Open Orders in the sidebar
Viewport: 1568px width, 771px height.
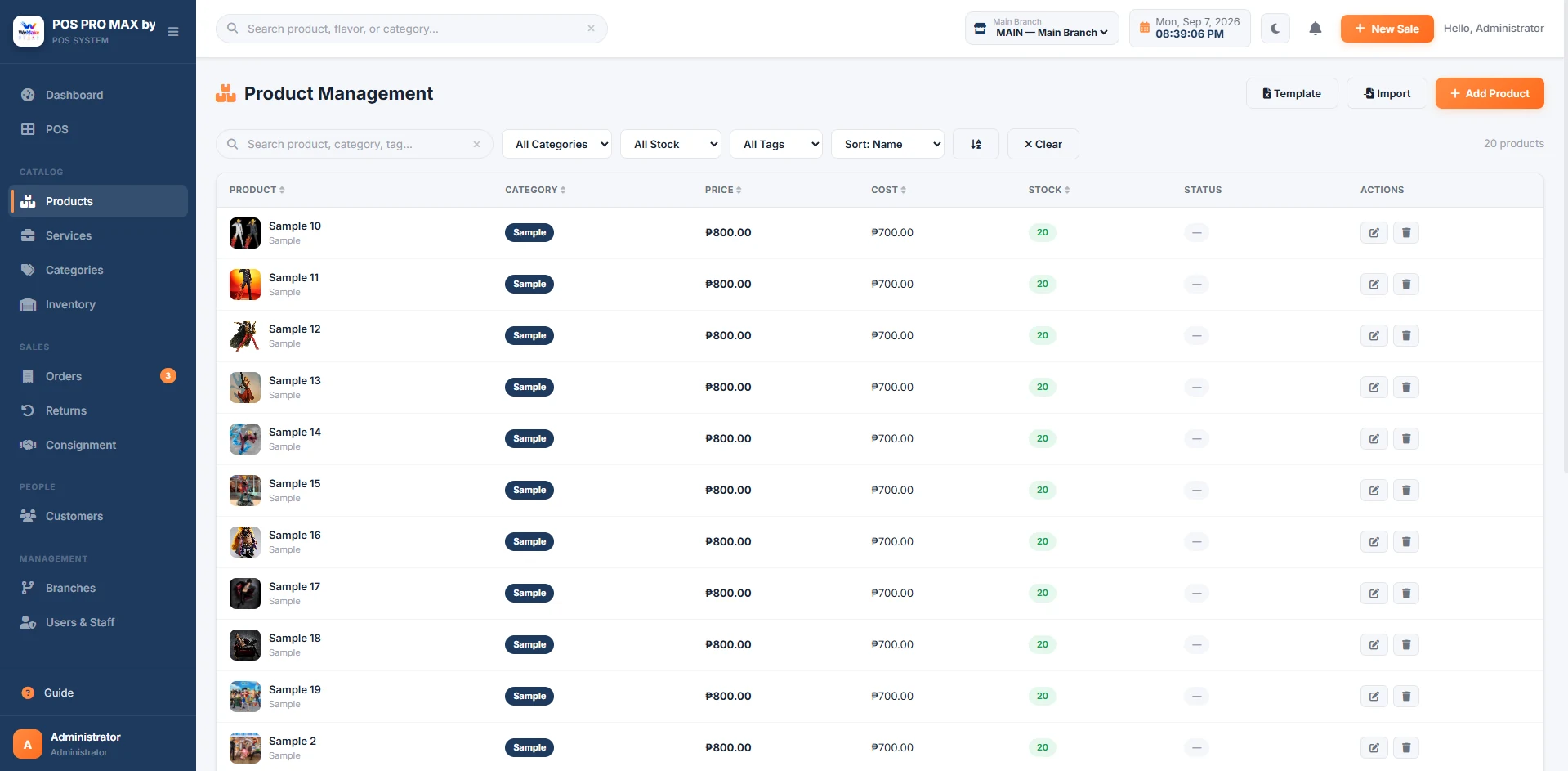click(98, 376)
